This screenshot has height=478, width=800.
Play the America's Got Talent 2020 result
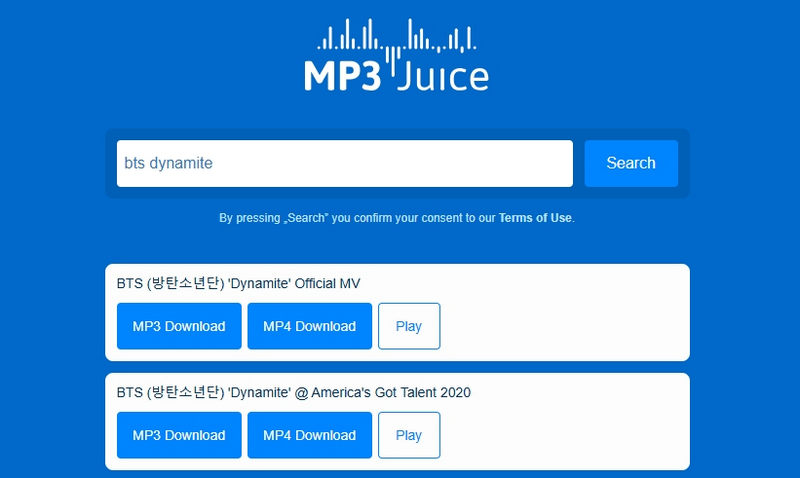click(409, 435)
